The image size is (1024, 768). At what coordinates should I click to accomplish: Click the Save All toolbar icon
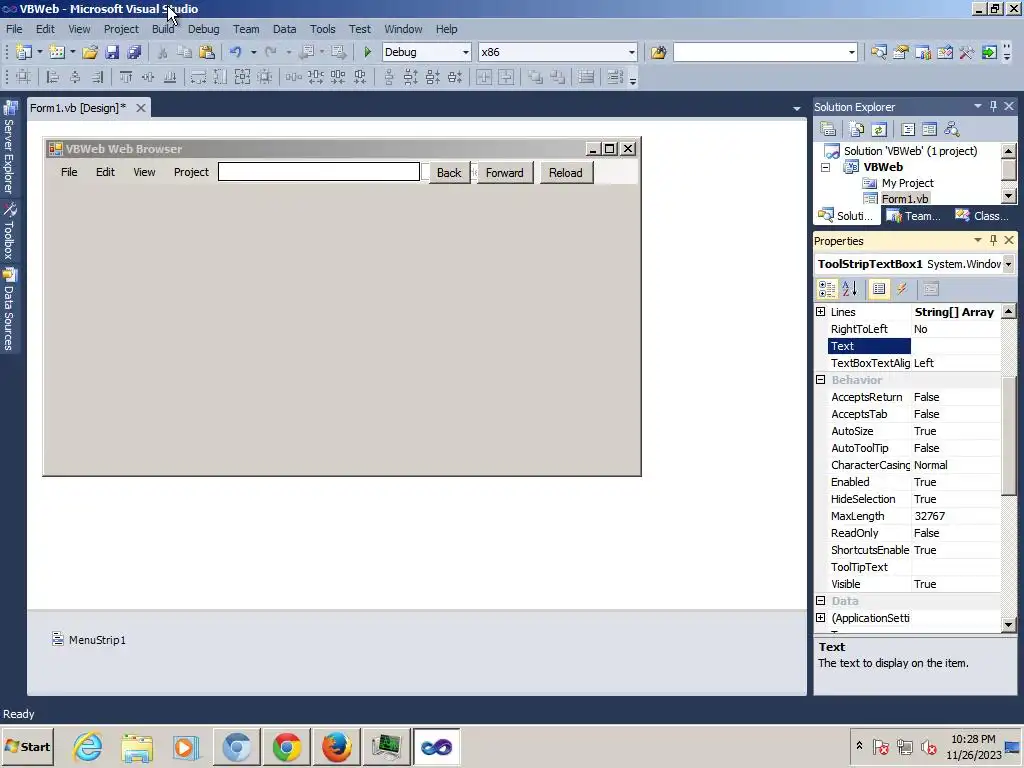point(135,52)
